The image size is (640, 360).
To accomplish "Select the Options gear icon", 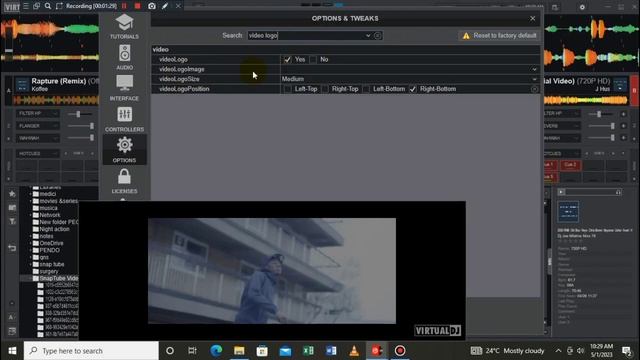I will [x=124, y=145].
